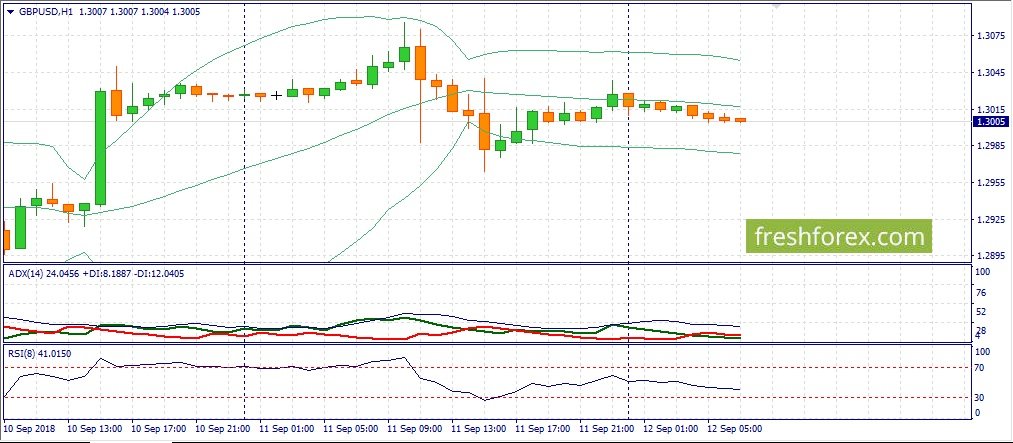Click the 1.2895 price axis label
The width and height of the screenshot is (1013, 443).
[x=989, y=256]
